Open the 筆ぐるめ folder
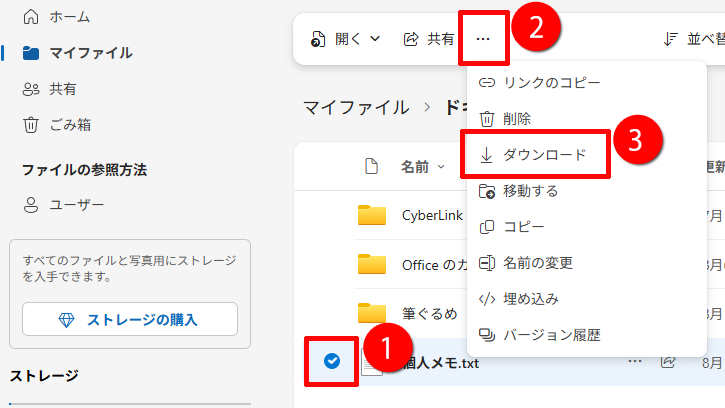 (x=430, y=314)
